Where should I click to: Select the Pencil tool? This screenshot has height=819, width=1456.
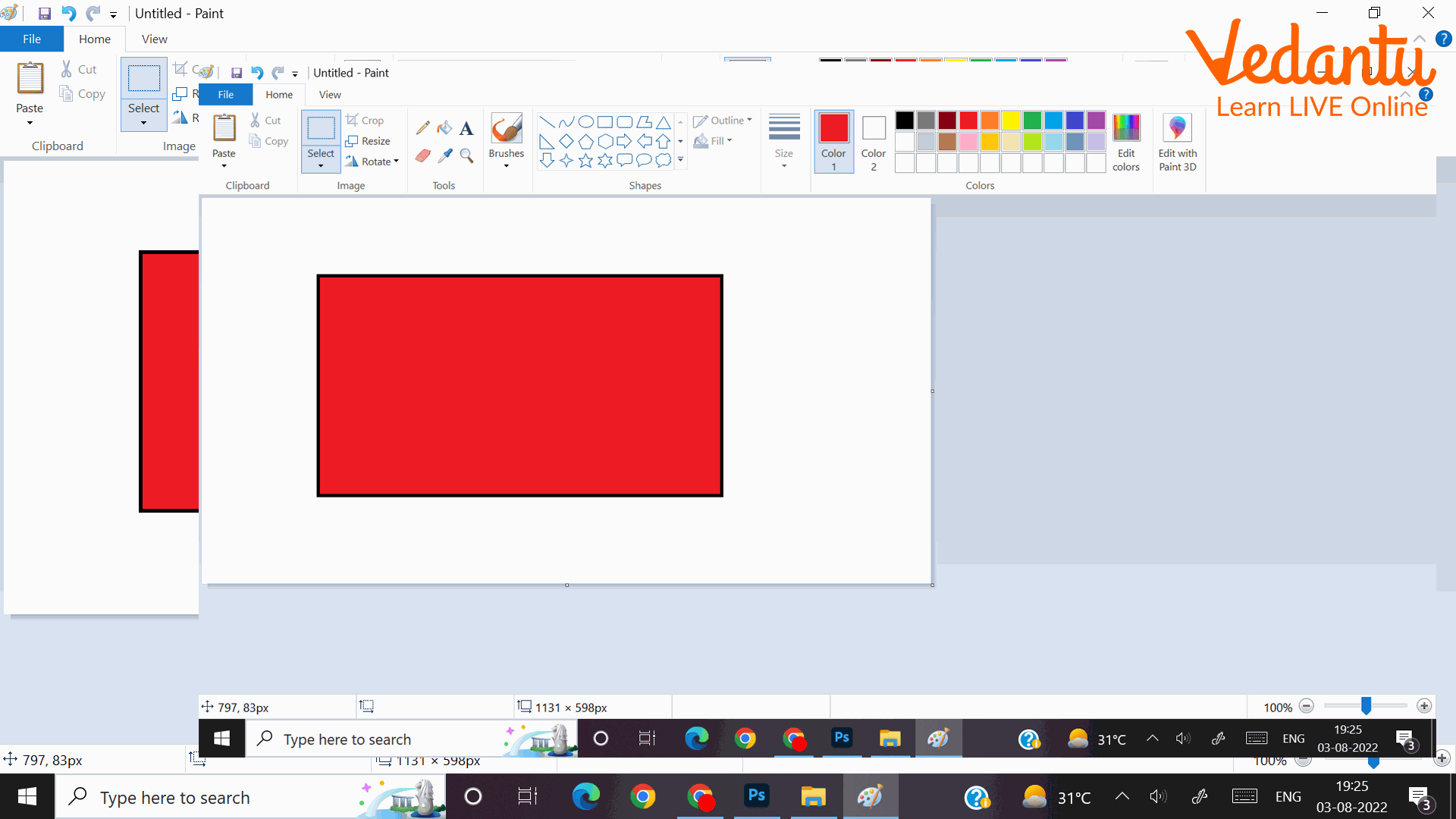coord(423,128)
